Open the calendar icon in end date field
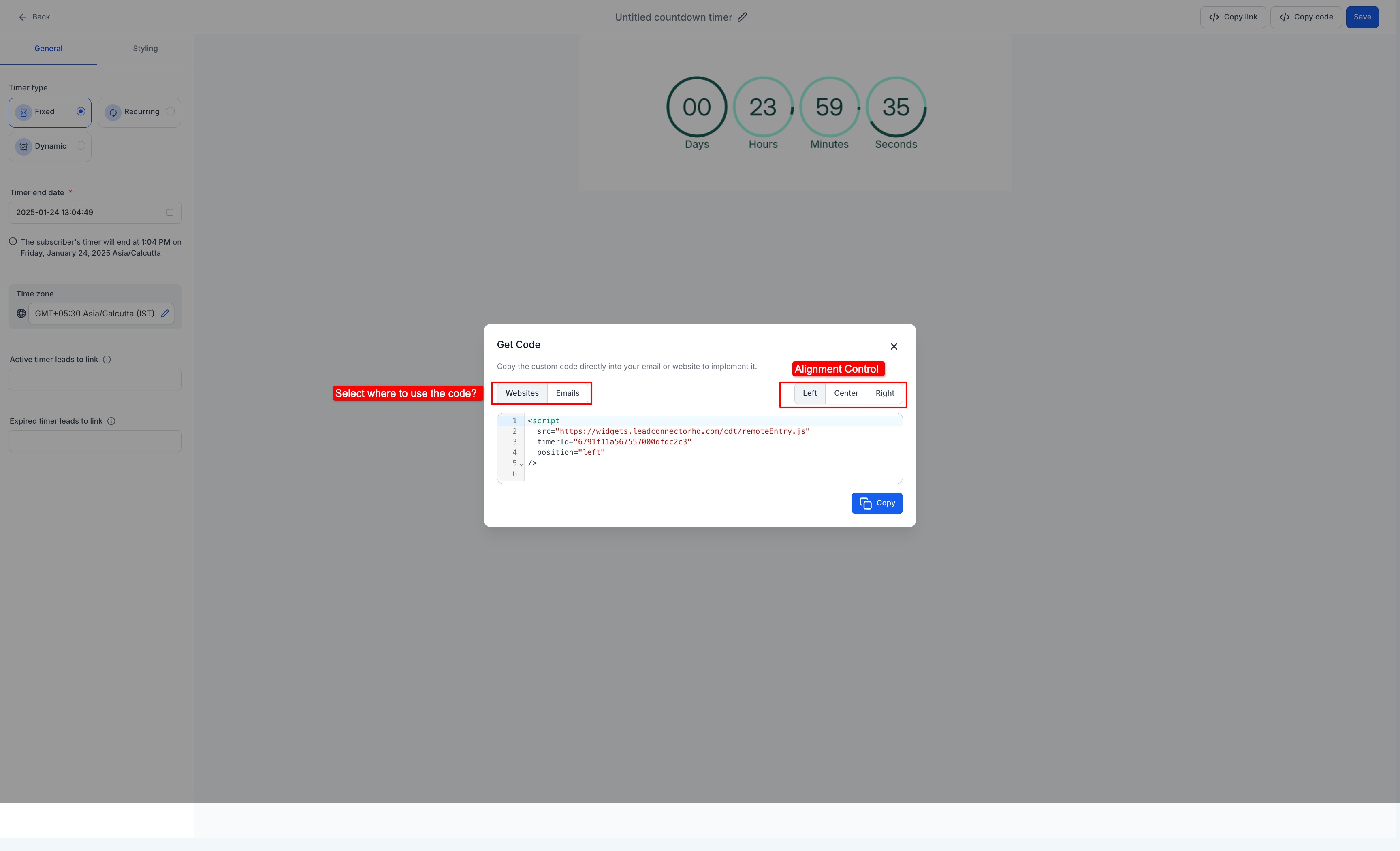Image resolution: width=1400 pixels, height=851 pixels. (169, 213)
